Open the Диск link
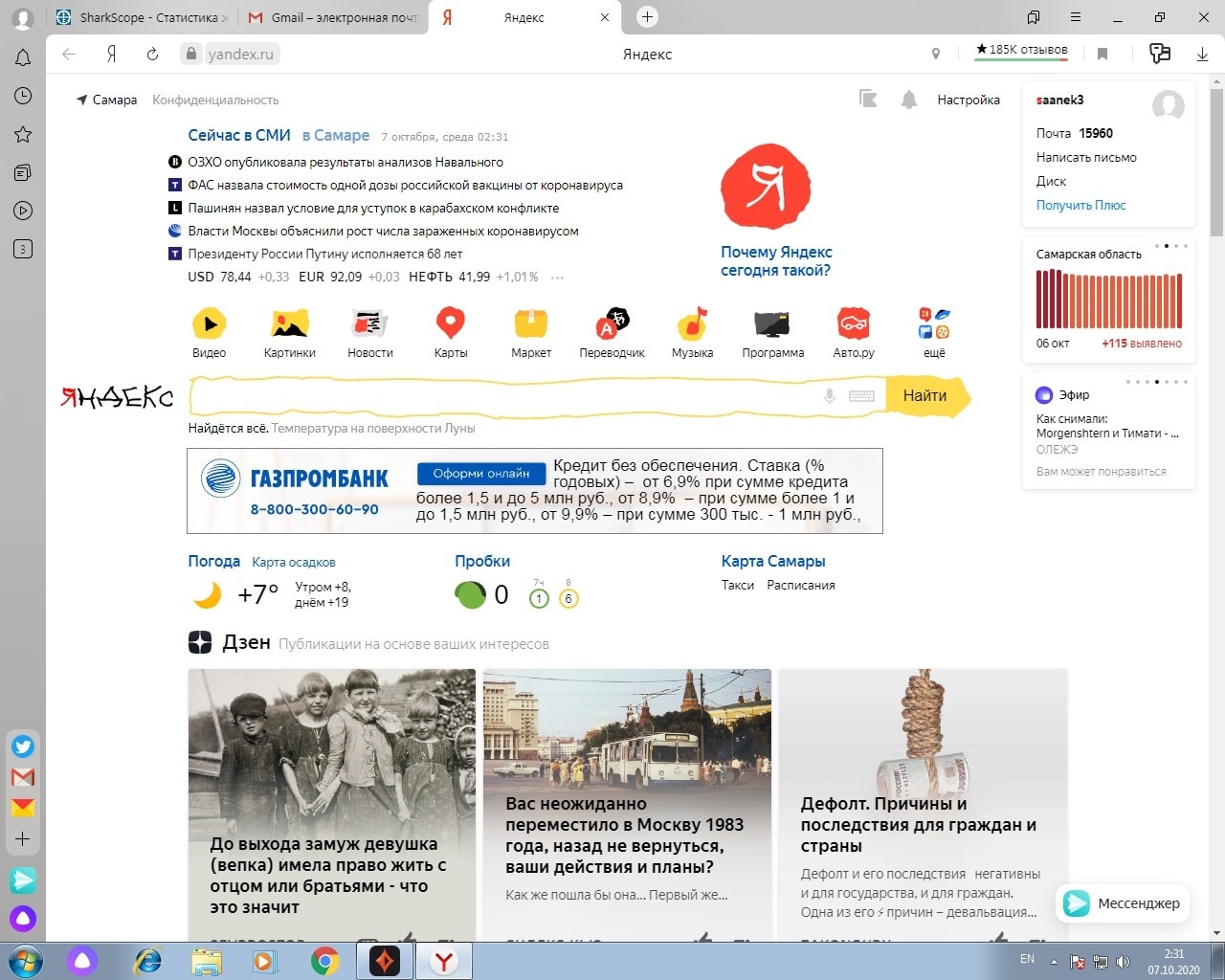 (x=1051, y=181)
